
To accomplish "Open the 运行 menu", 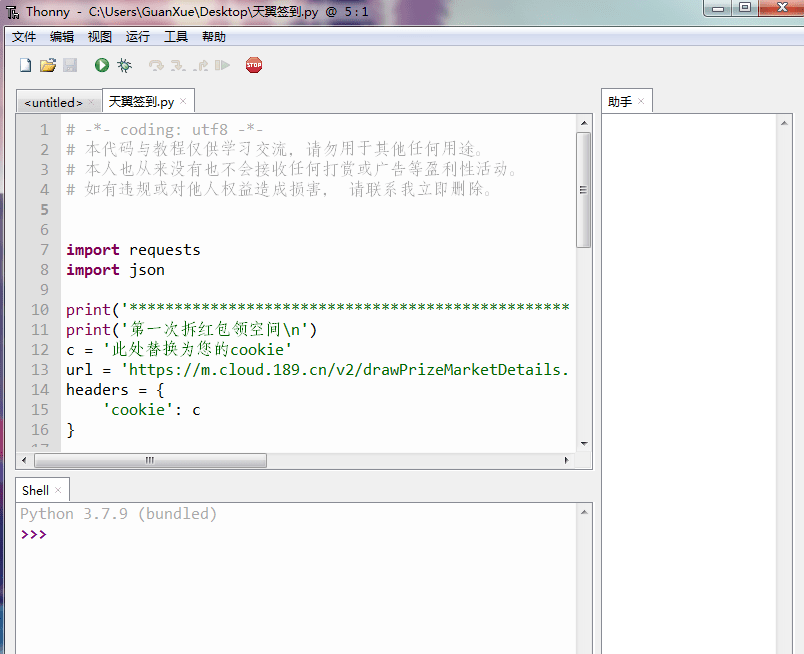I will [x=137, y=37].
